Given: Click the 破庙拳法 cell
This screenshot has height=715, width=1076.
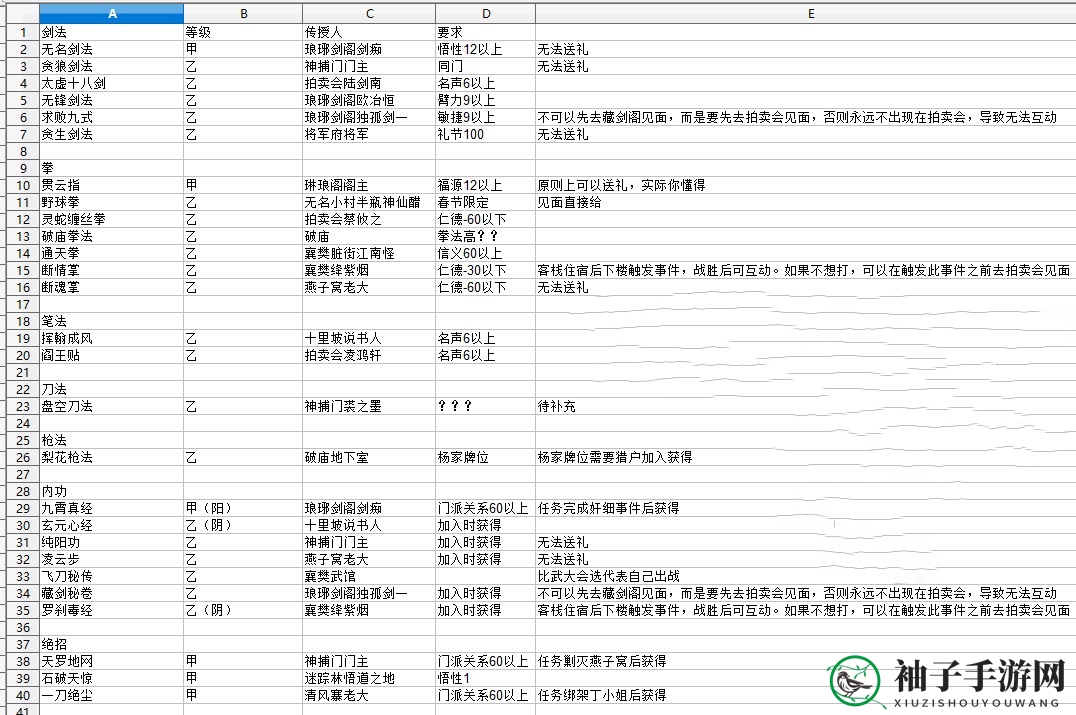Looking at the screenshot, I should pos(111,237).
